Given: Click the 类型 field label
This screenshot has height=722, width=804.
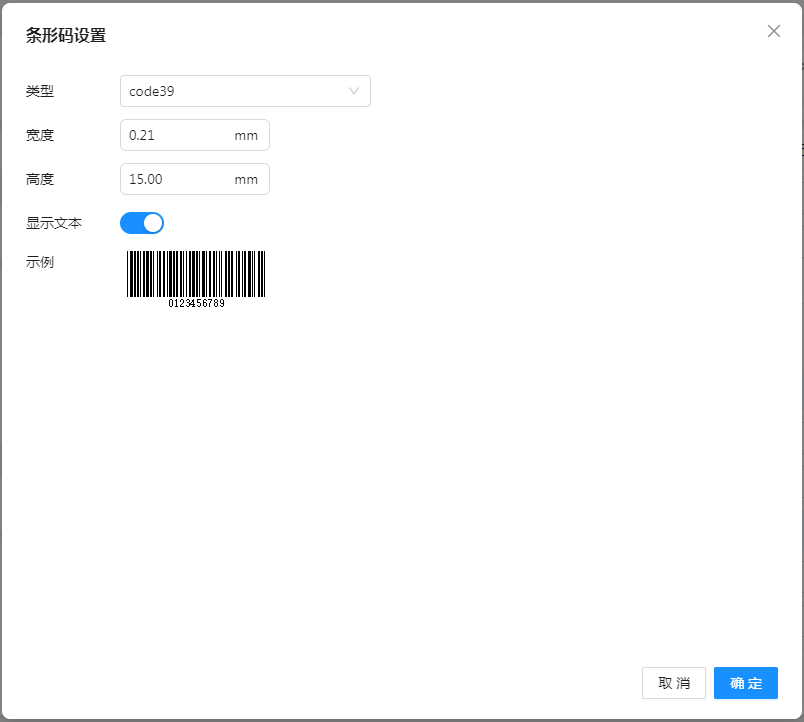Looking at the screenshot, I should coord(40,91).
